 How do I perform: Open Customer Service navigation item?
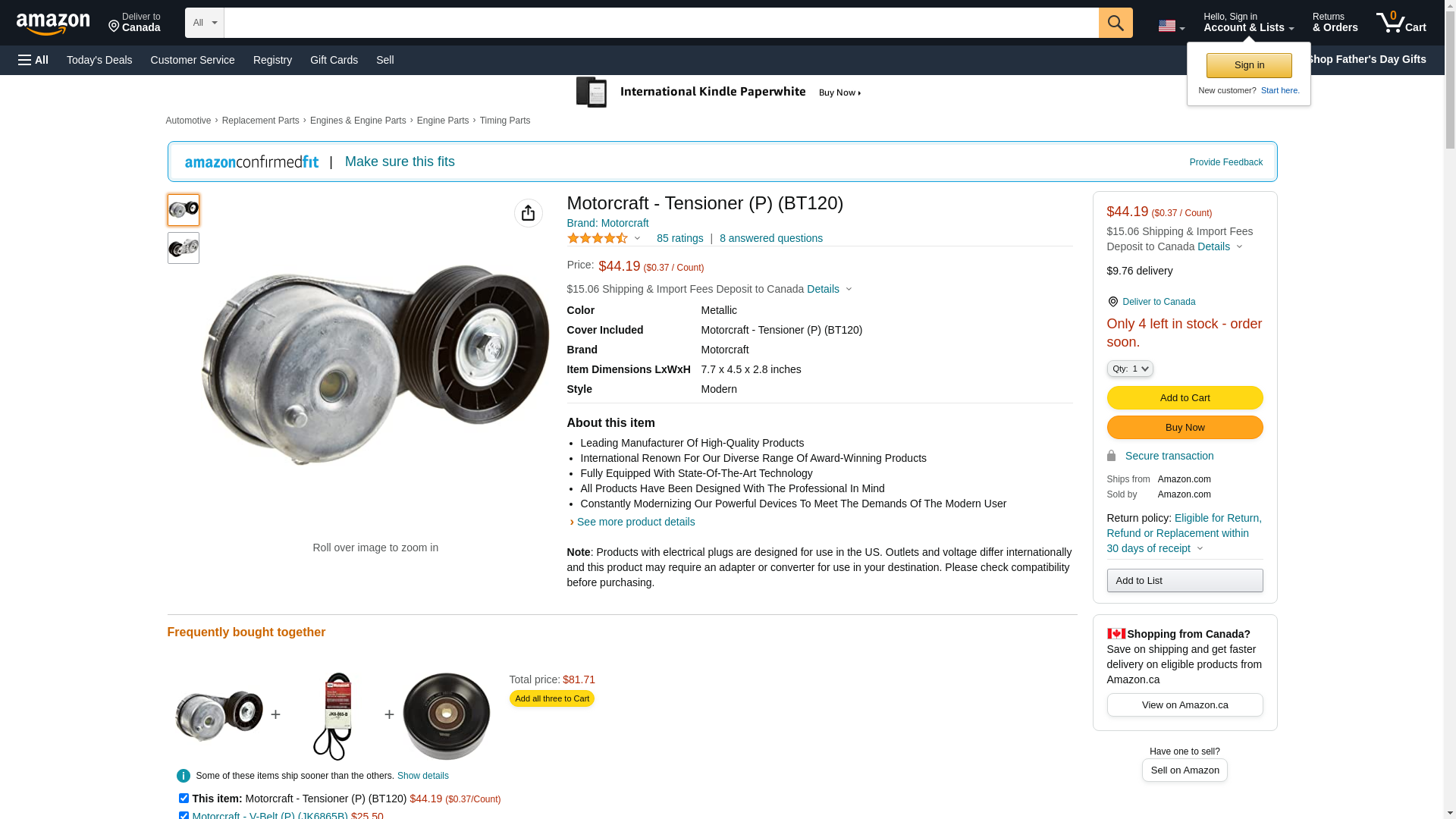[193, 60]
